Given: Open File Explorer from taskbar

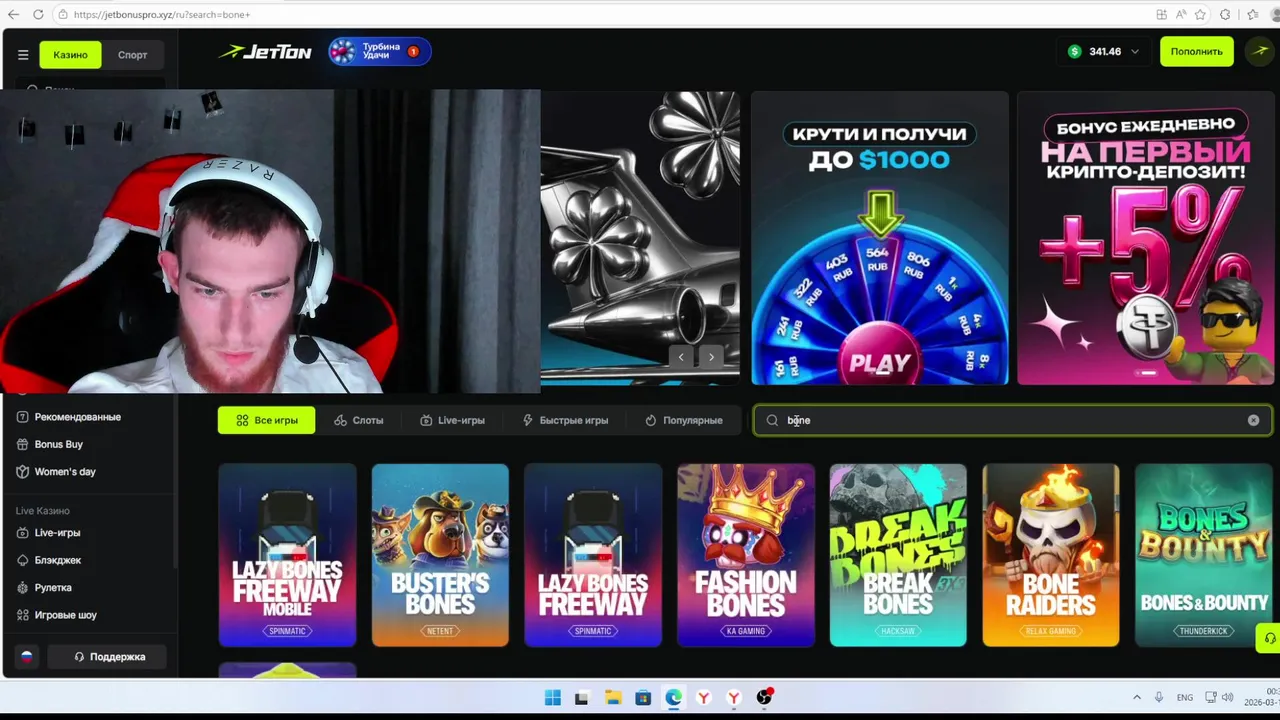Looking at the screenshot, I should click(x=613, y=698).
